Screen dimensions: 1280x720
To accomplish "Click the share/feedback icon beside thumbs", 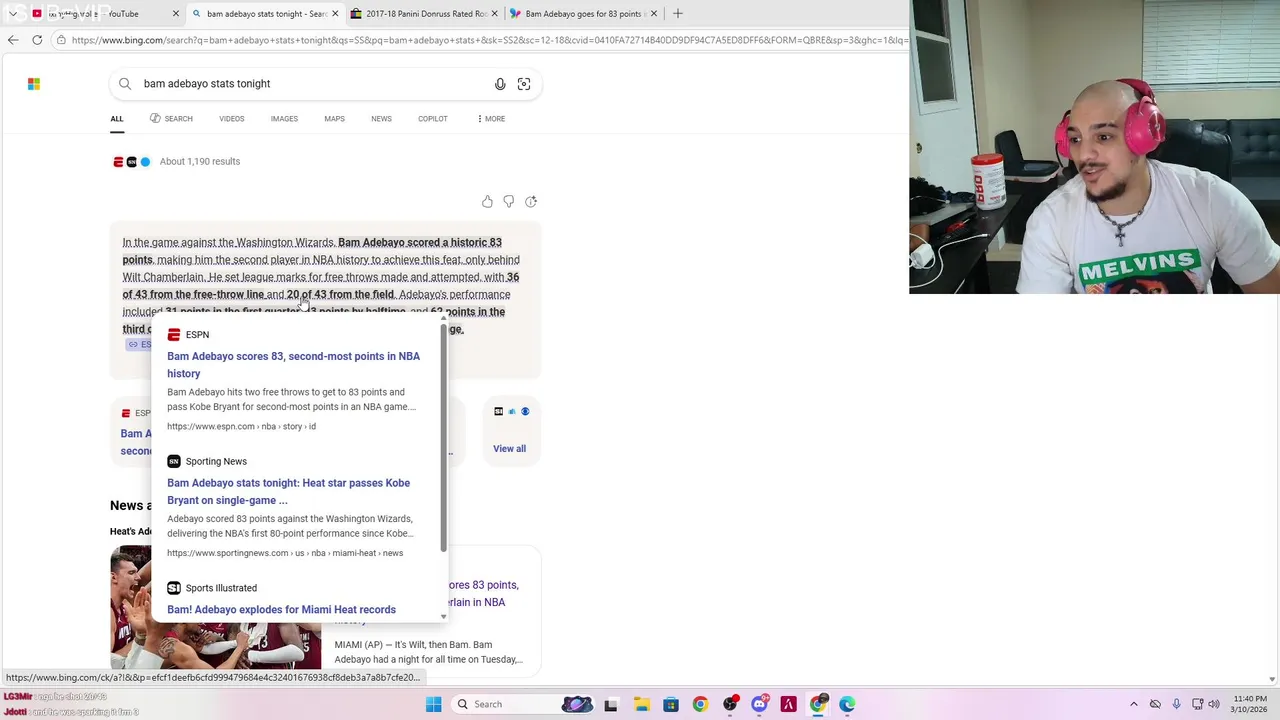I will (x=531, y=202).
